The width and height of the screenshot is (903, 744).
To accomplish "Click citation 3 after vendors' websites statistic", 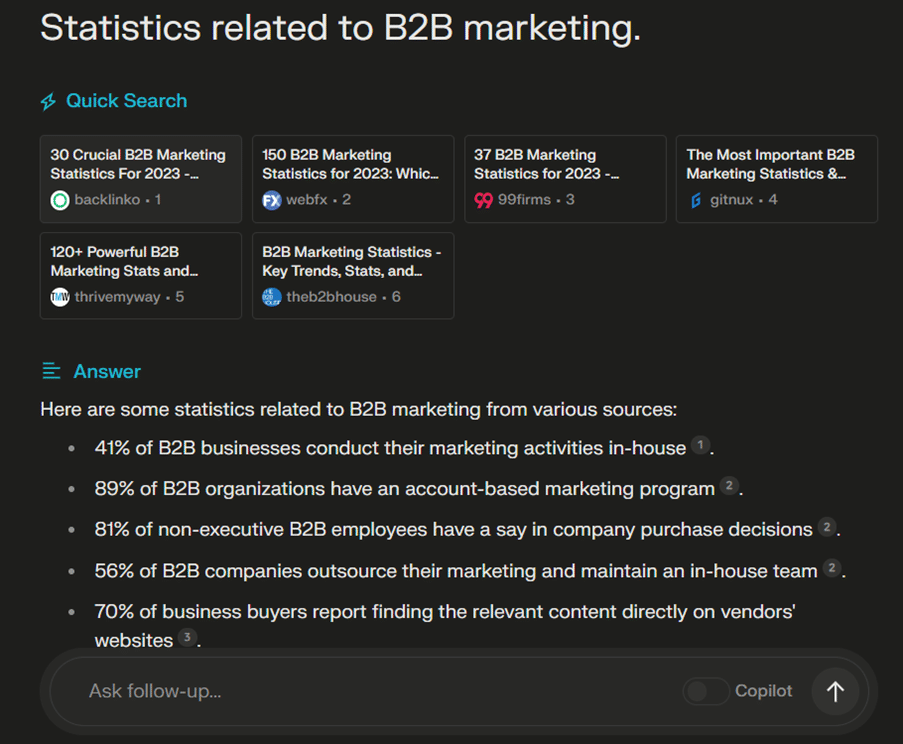I will pos(187,637).
